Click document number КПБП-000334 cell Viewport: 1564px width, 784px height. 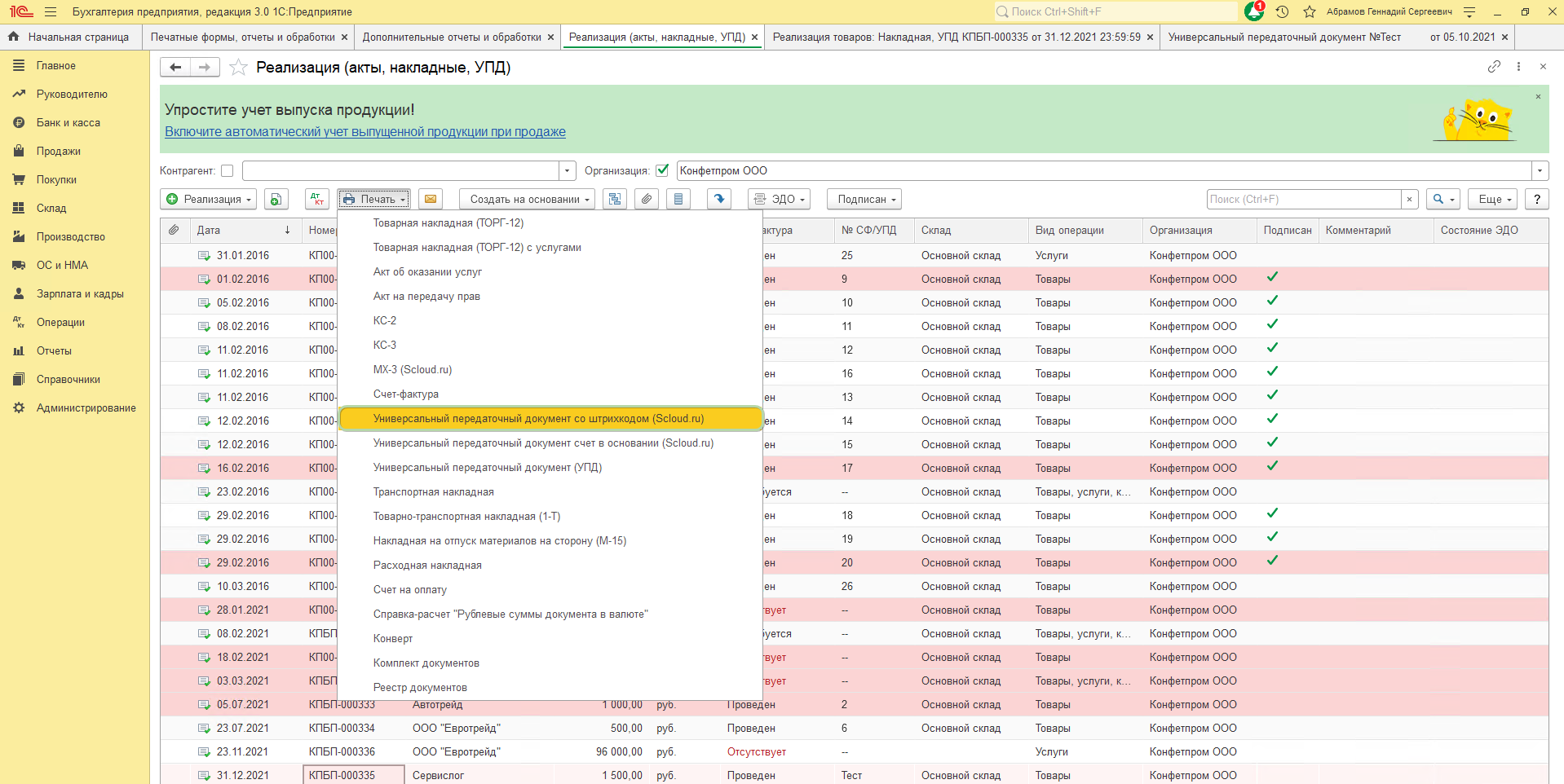[353, 728]
